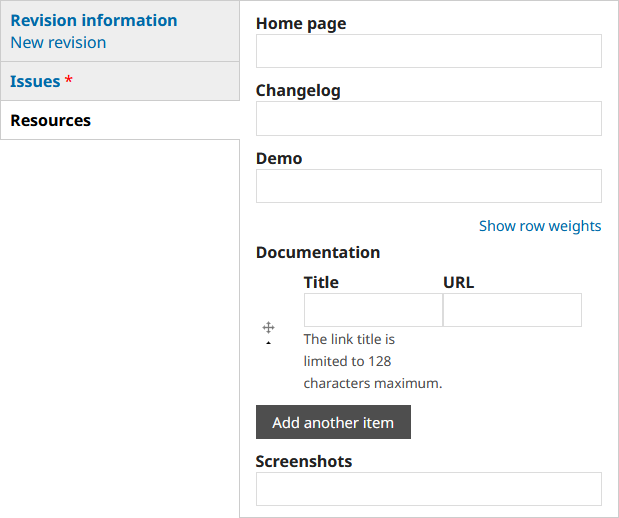Show row weights for Documentation
The width and height of the screenshot is (619, 518).
point(540,226)
